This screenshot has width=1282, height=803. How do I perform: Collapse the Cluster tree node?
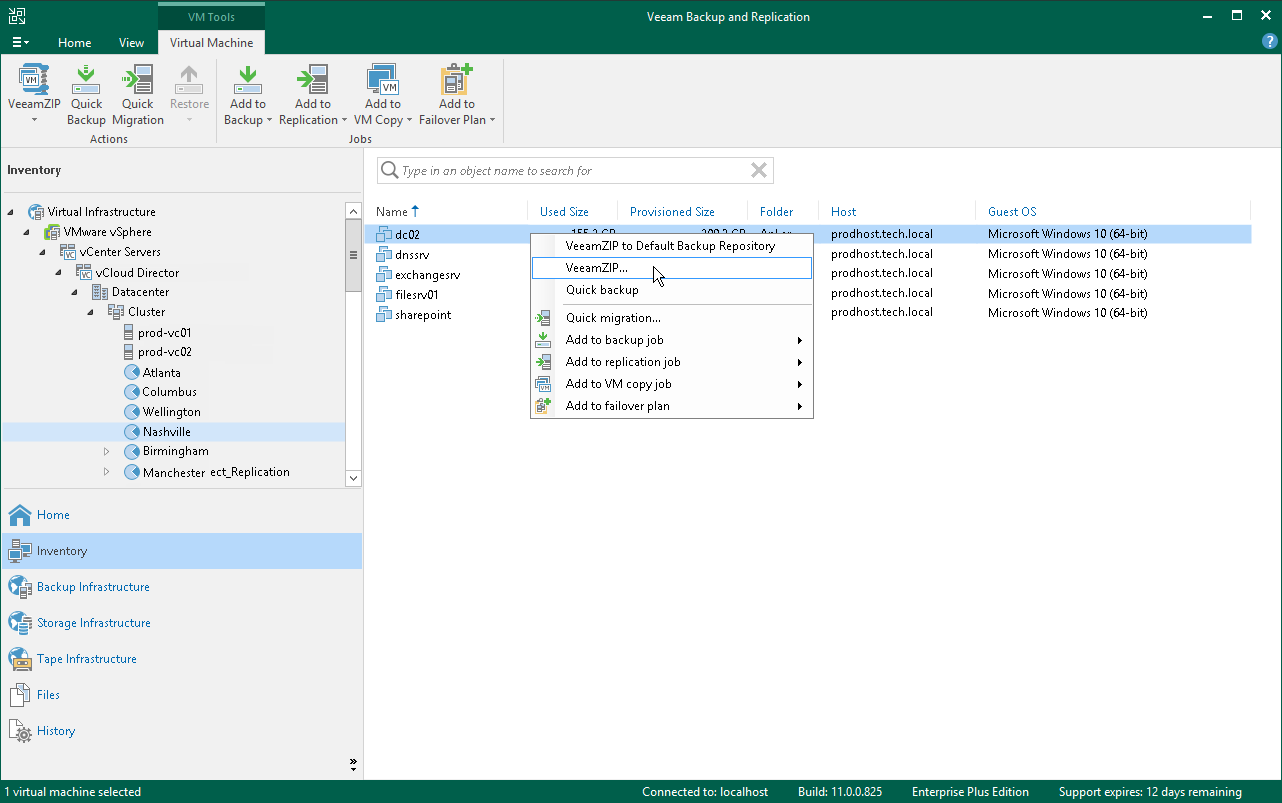[88, 312]
